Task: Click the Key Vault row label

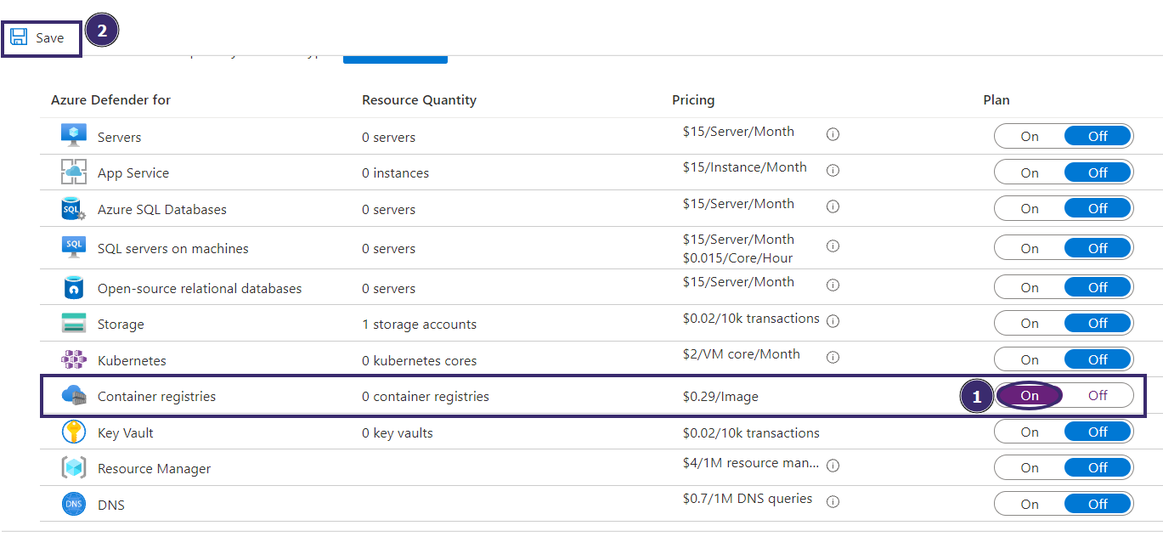Action: pos(125,432)
